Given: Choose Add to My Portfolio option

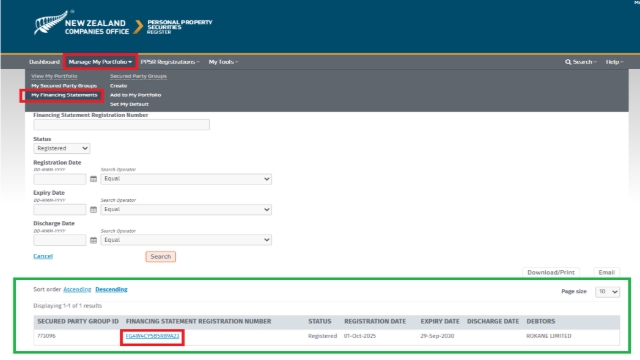Looking at the screenshot, I should pyautogui.click(x=136, y=95).
